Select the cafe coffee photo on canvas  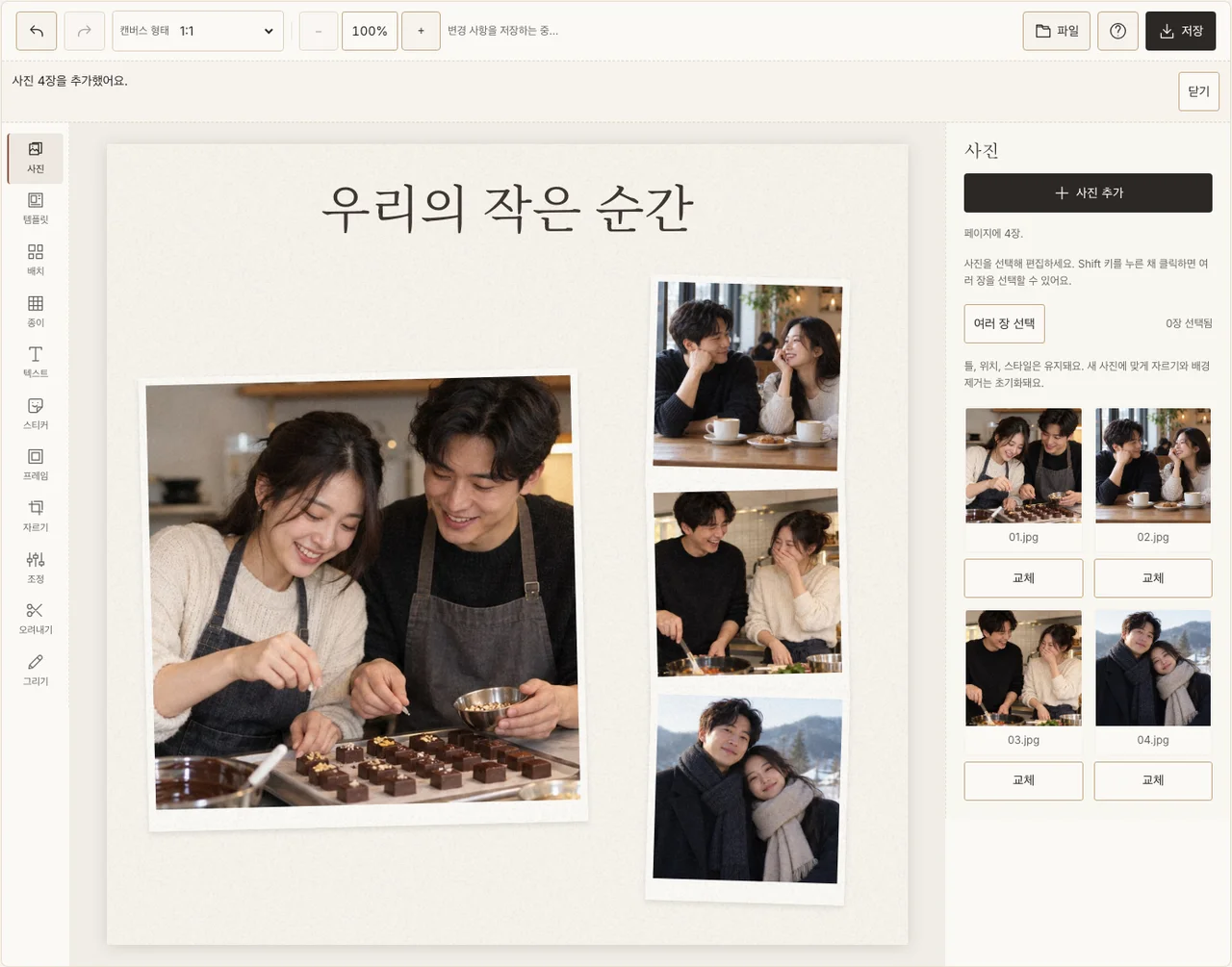tap(748, 375)
